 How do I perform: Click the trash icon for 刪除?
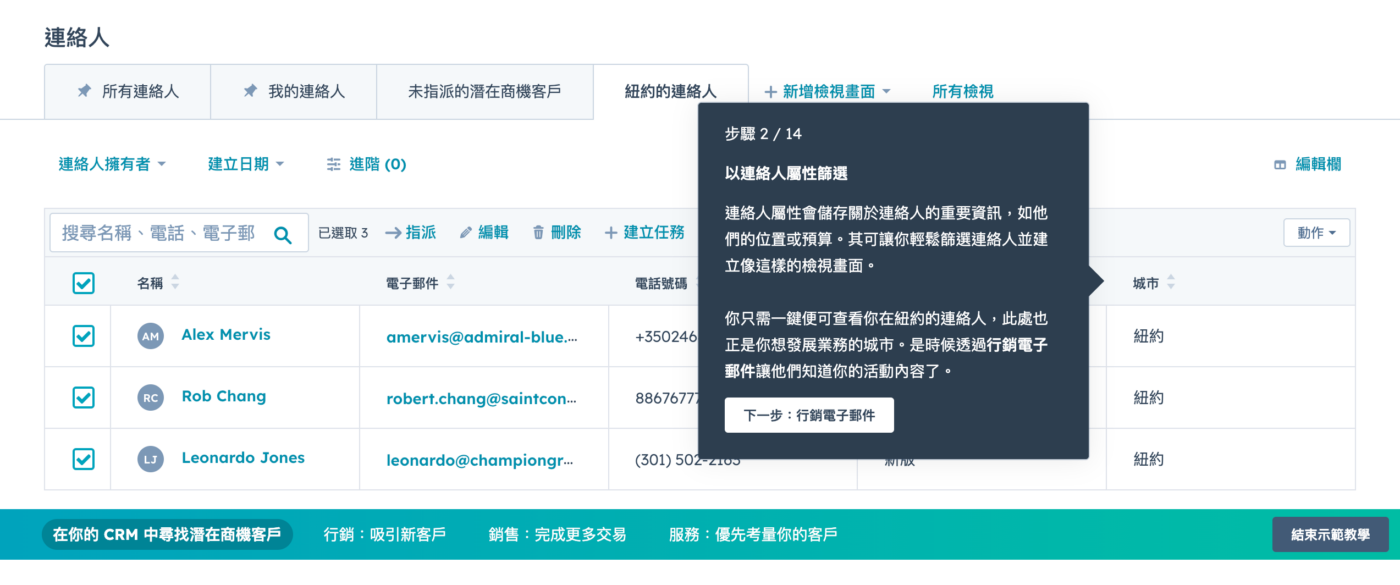point(538,233)
